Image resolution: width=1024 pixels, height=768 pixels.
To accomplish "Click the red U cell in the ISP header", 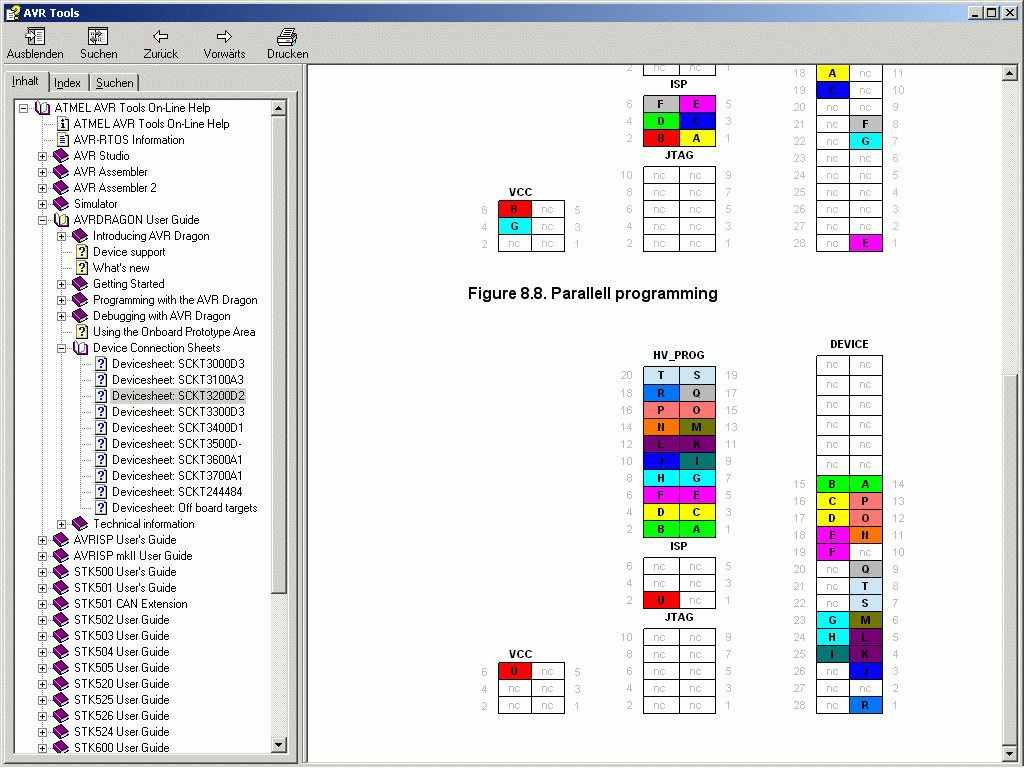I will click(661, 600).
